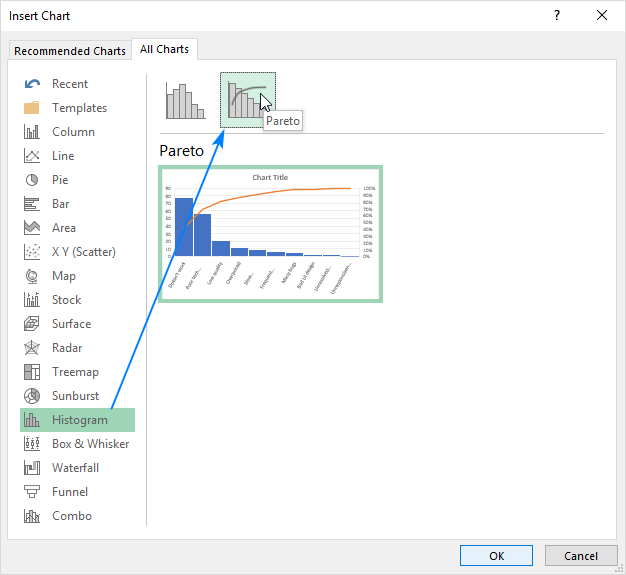Pick the Treemap chart icon
Viewport: 626px width, 575px height.
coord(32,372)
